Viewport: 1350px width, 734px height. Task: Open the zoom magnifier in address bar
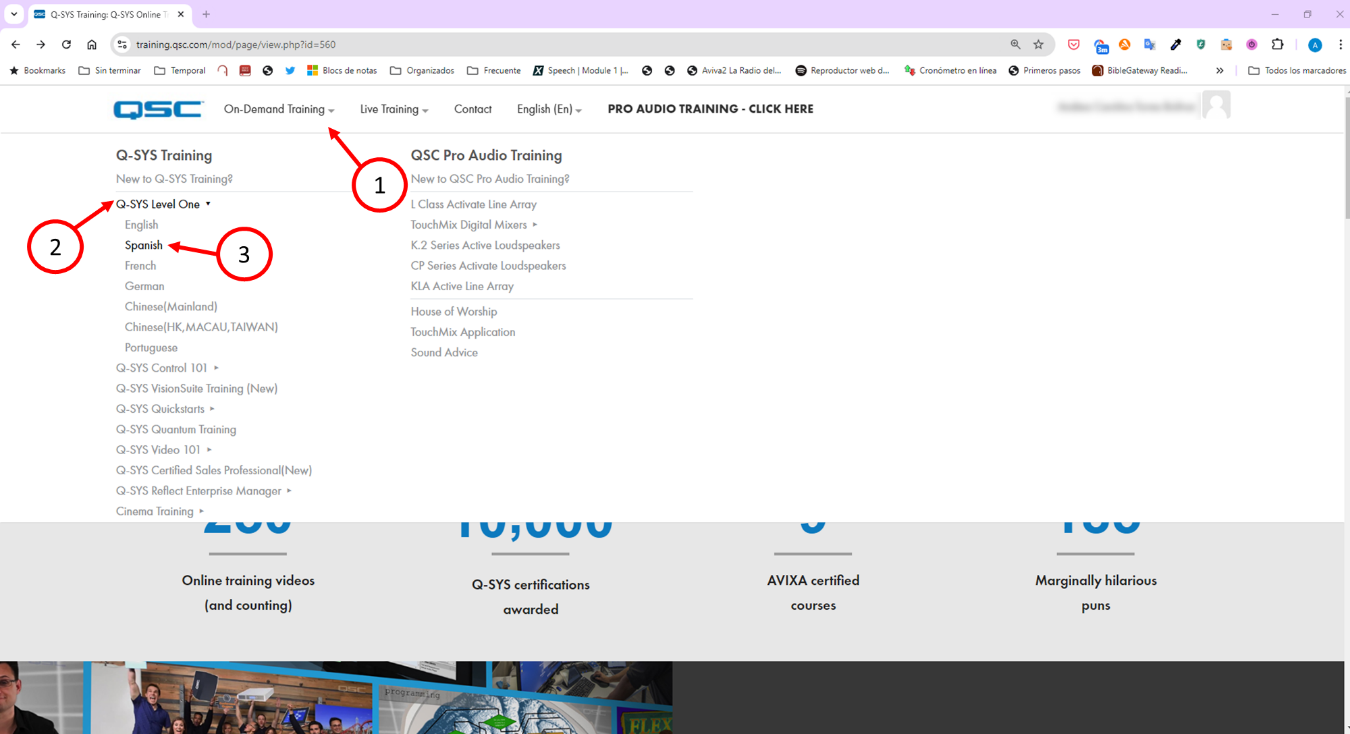point(1015,44)
